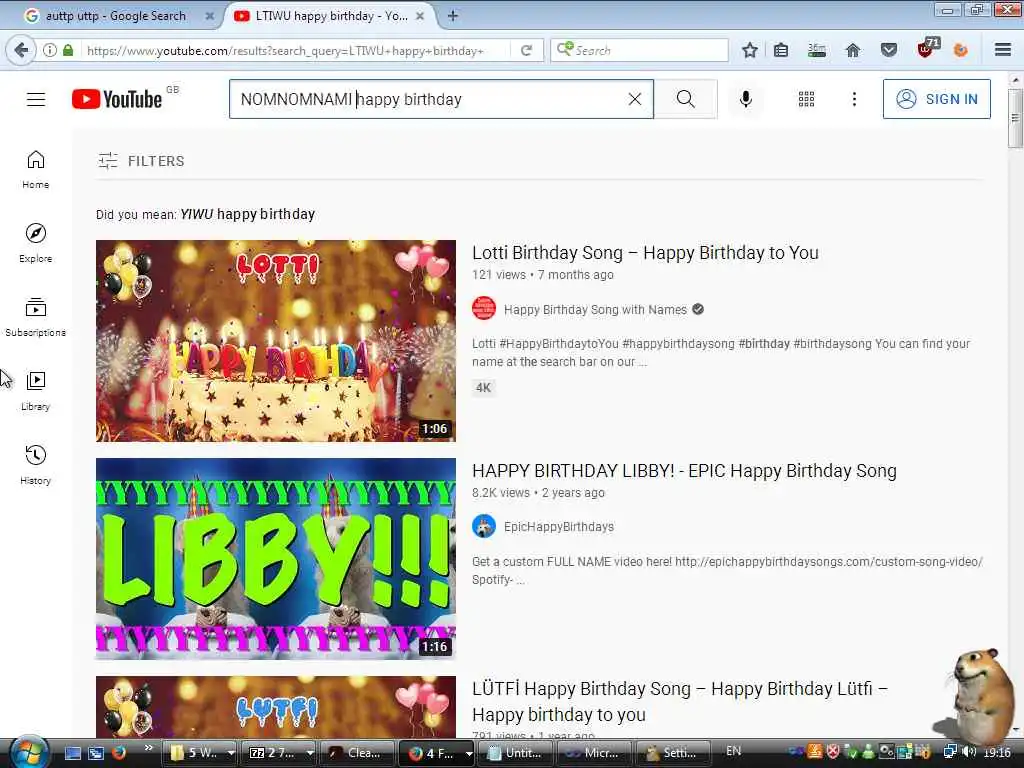Image resolution: width=1024 pixels, height=768 pixels.
Task: Visit Happy Birthday Song with Names channel
Action: click(595, 310)
